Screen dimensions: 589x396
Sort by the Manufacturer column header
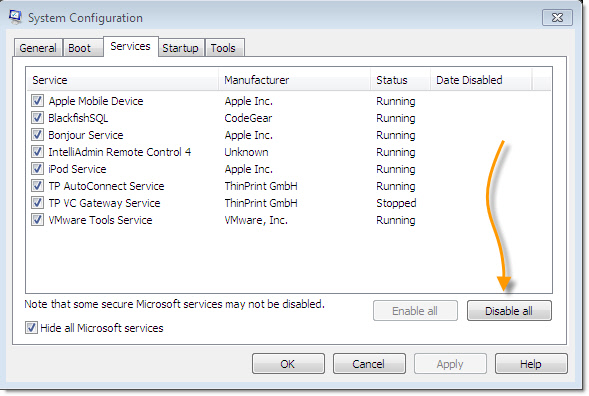click(x=294, y=80)
